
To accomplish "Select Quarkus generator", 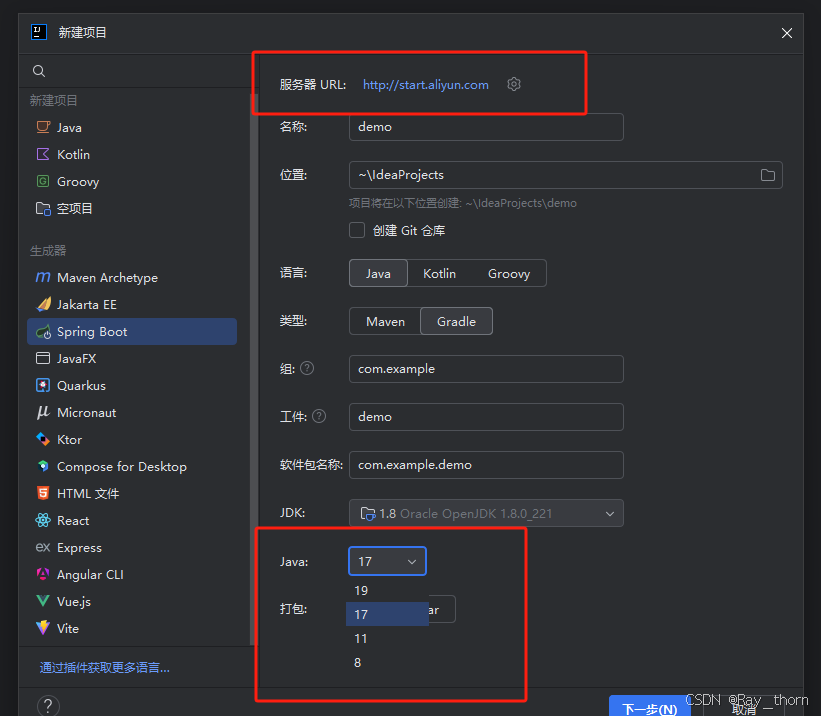I will [132, 385].
